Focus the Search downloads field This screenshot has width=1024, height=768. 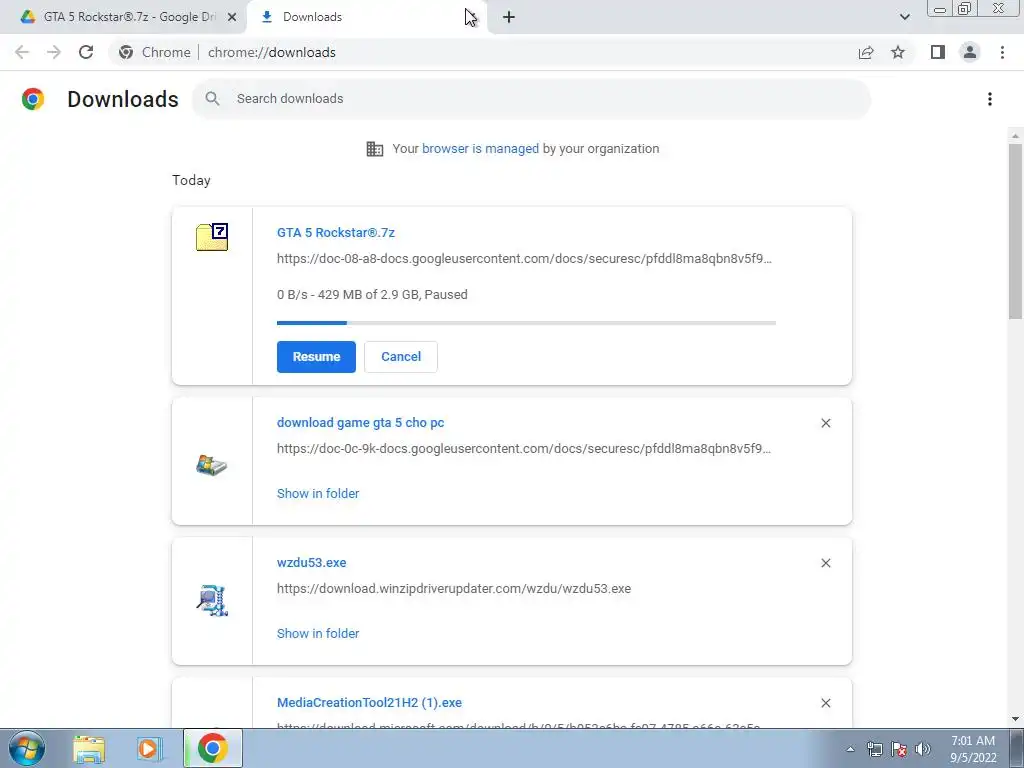532,99
